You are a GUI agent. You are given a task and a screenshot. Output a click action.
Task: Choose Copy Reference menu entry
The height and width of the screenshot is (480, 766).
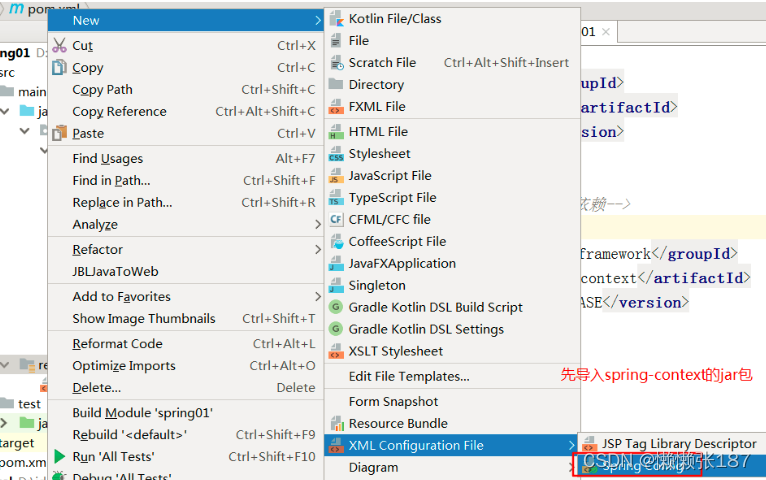(186, 111)
